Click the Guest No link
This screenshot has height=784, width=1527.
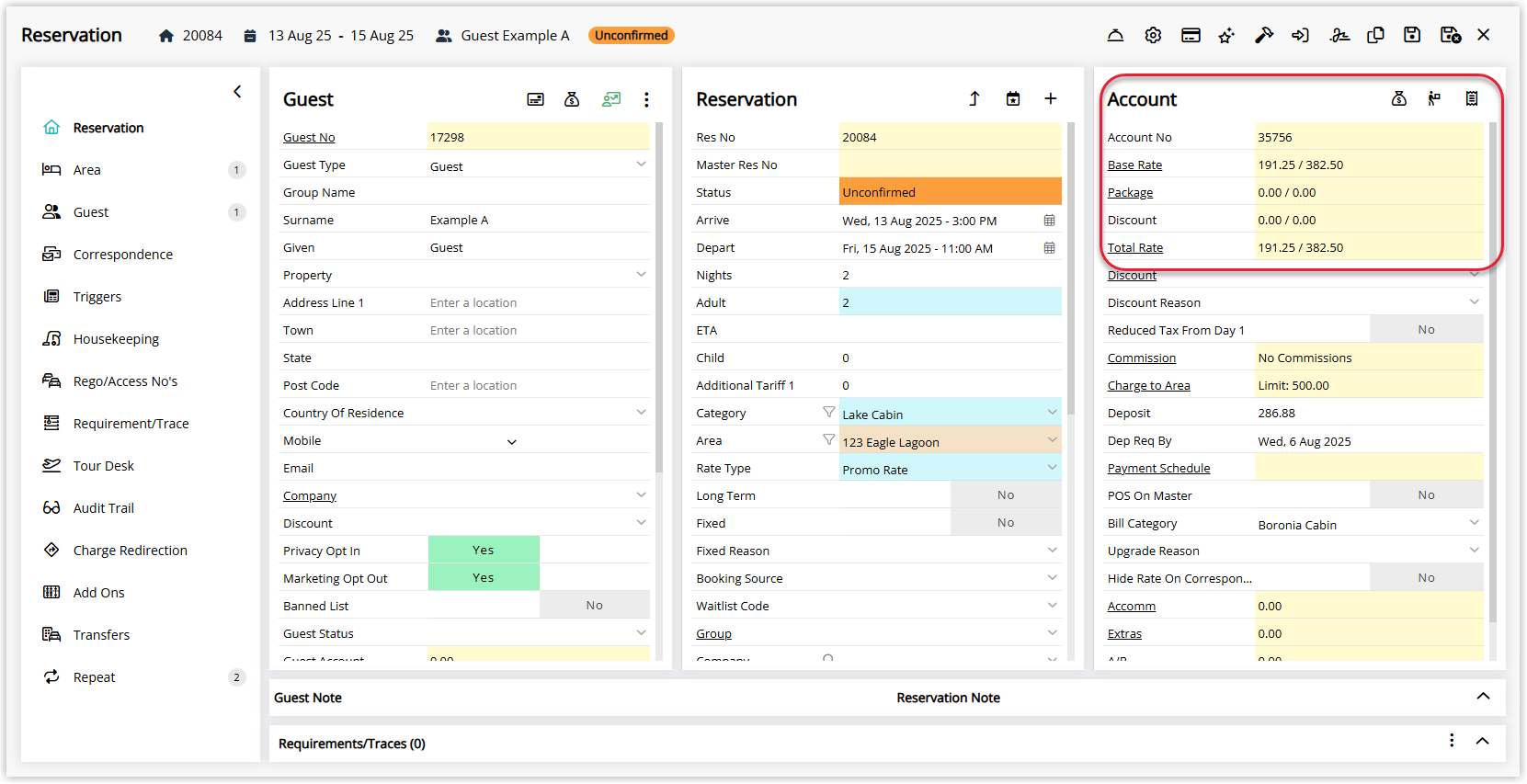coord(309,138)
